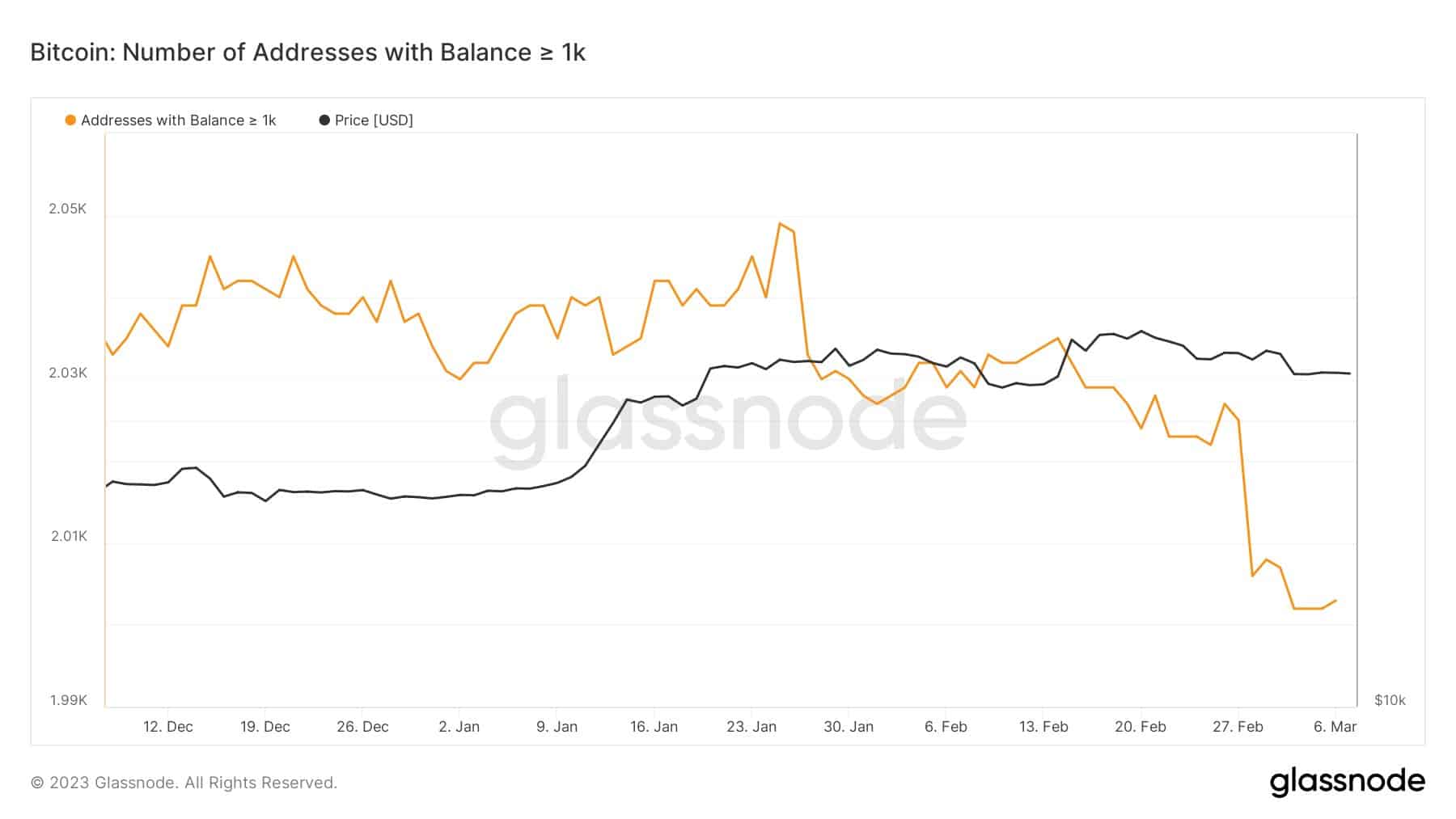Click the 6. Mar date label
The width and height of the screenshot is (1456, 819).
(x=1335, y=727)
